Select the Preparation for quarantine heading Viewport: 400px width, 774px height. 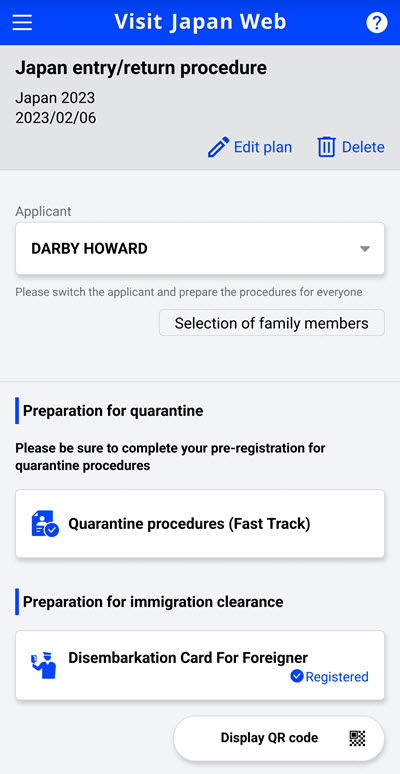click(113, 411)
